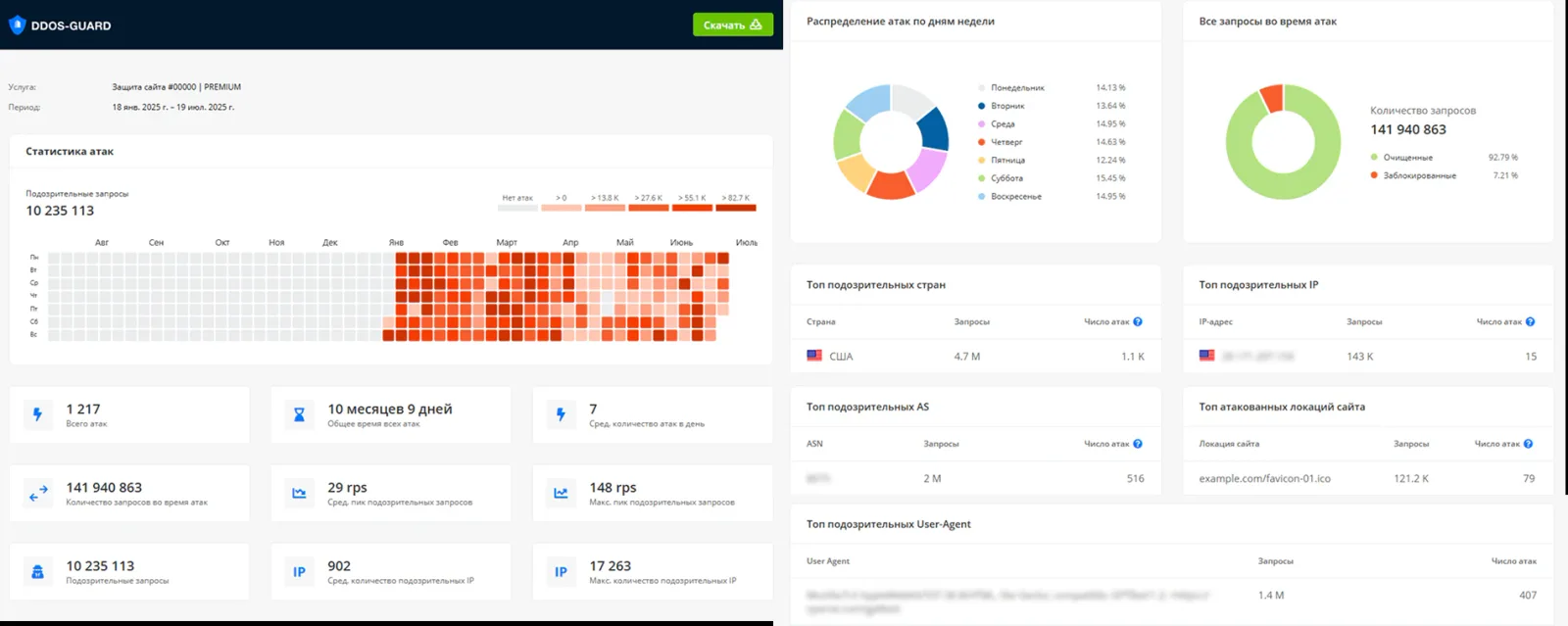Click the help icon in Топ подозрительных AS header
The height and width of the screenshot is (626, 1568).
click(1138, 444)
